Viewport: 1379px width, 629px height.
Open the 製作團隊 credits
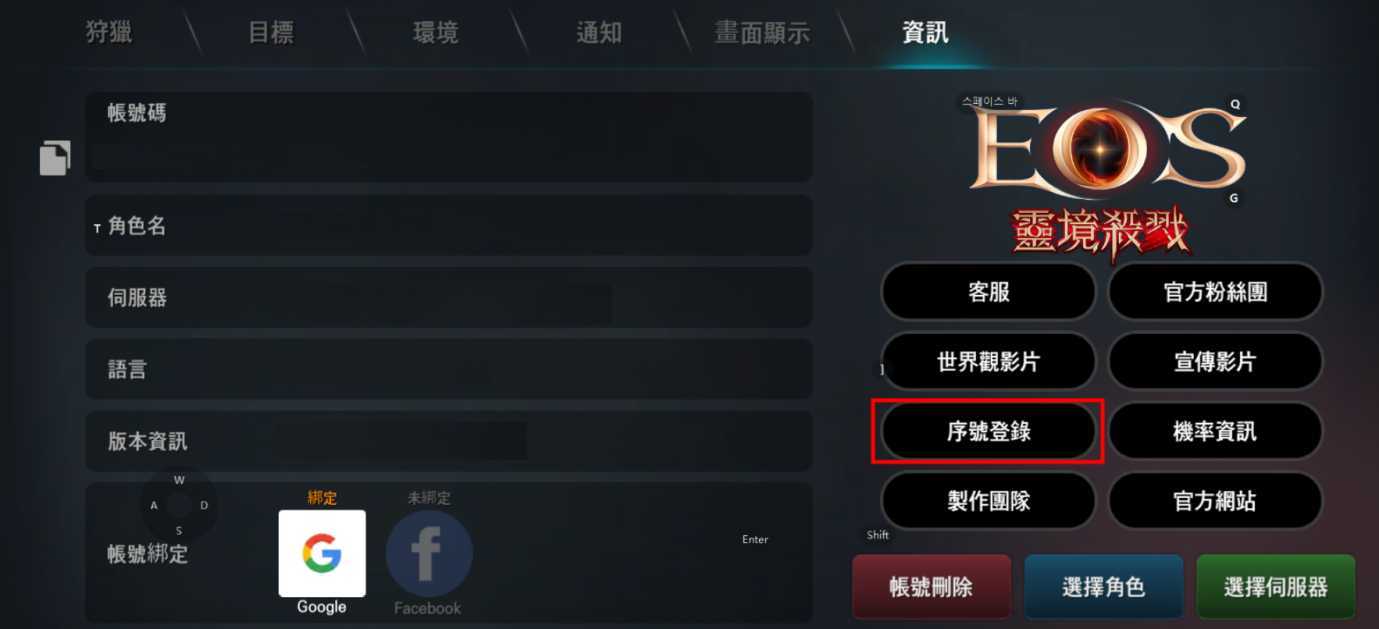click(989, 501)
